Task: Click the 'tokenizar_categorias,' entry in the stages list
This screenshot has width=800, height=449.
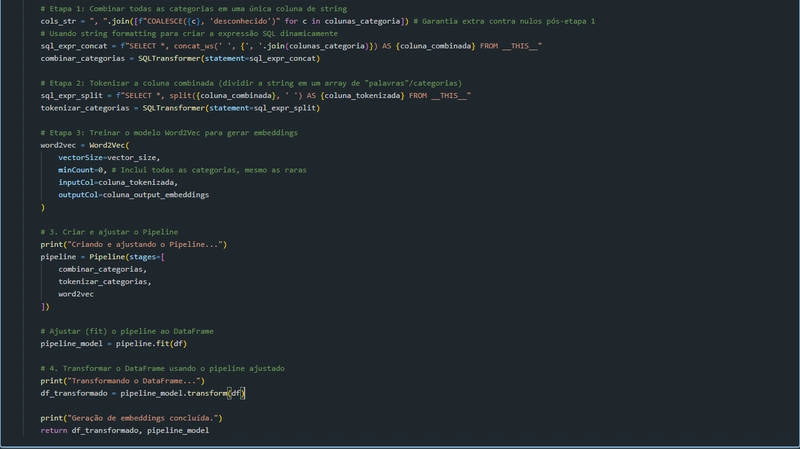Action: 105,282
